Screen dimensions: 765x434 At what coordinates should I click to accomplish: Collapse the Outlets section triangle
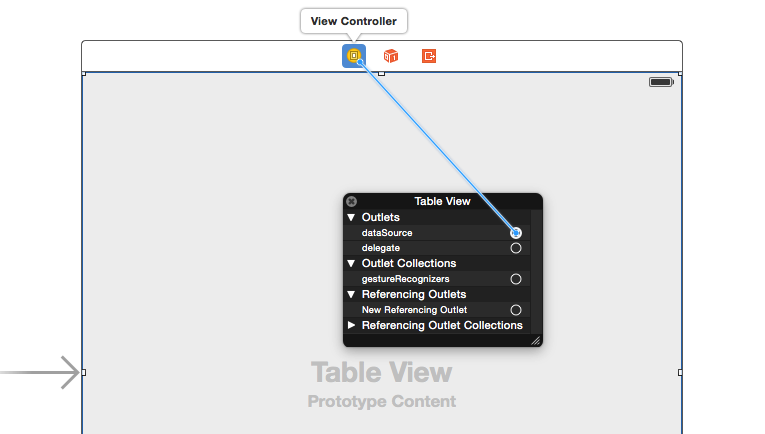coord(351,217)
